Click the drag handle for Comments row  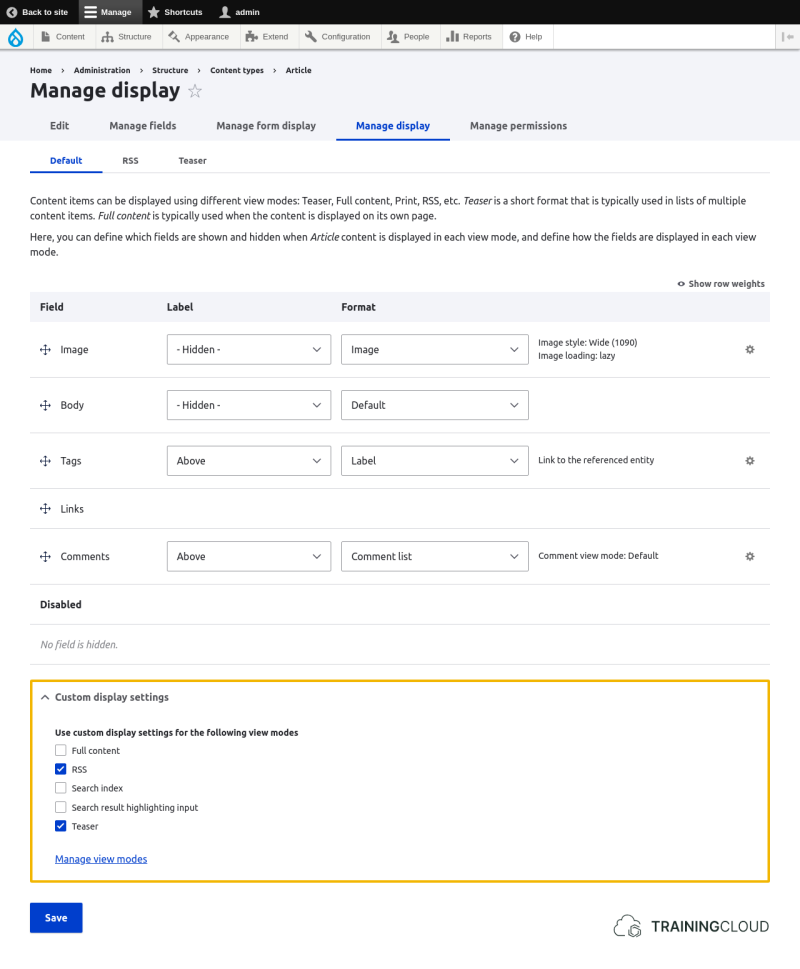point(45,556)
